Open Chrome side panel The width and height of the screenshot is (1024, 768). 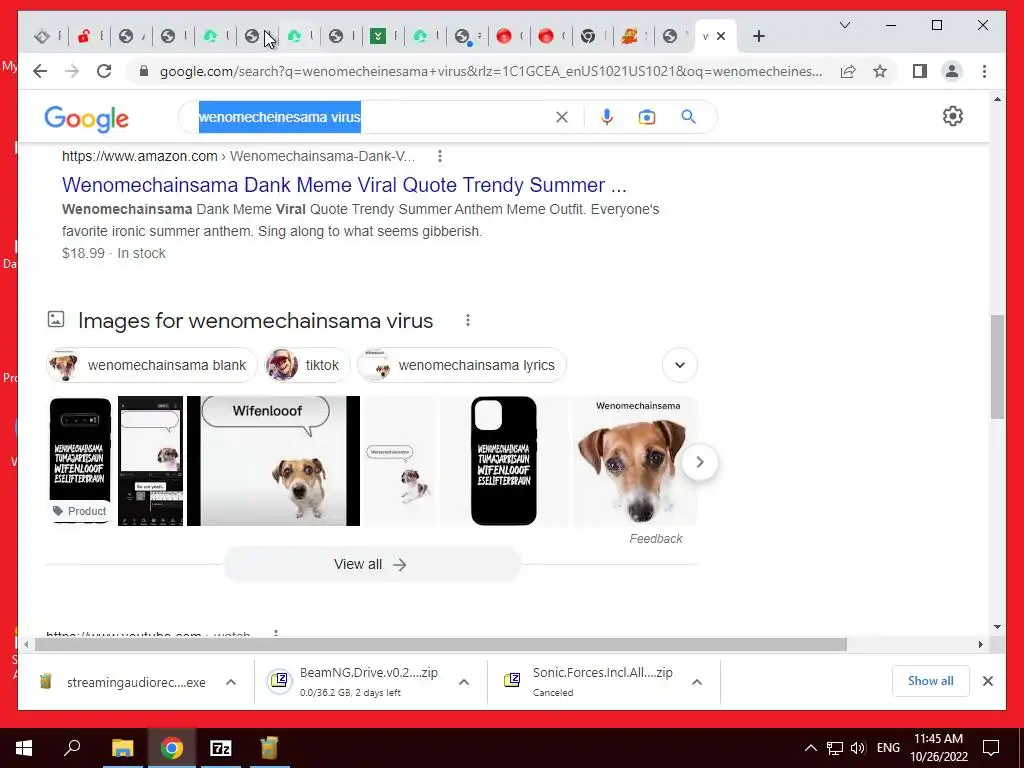pos(920,71)
